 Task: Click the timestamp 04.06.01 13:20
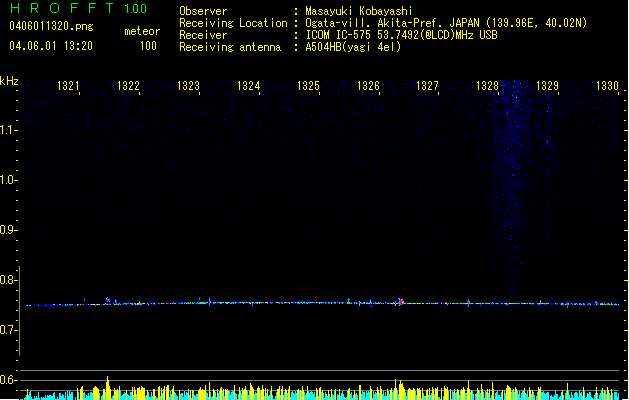point(51,46)
